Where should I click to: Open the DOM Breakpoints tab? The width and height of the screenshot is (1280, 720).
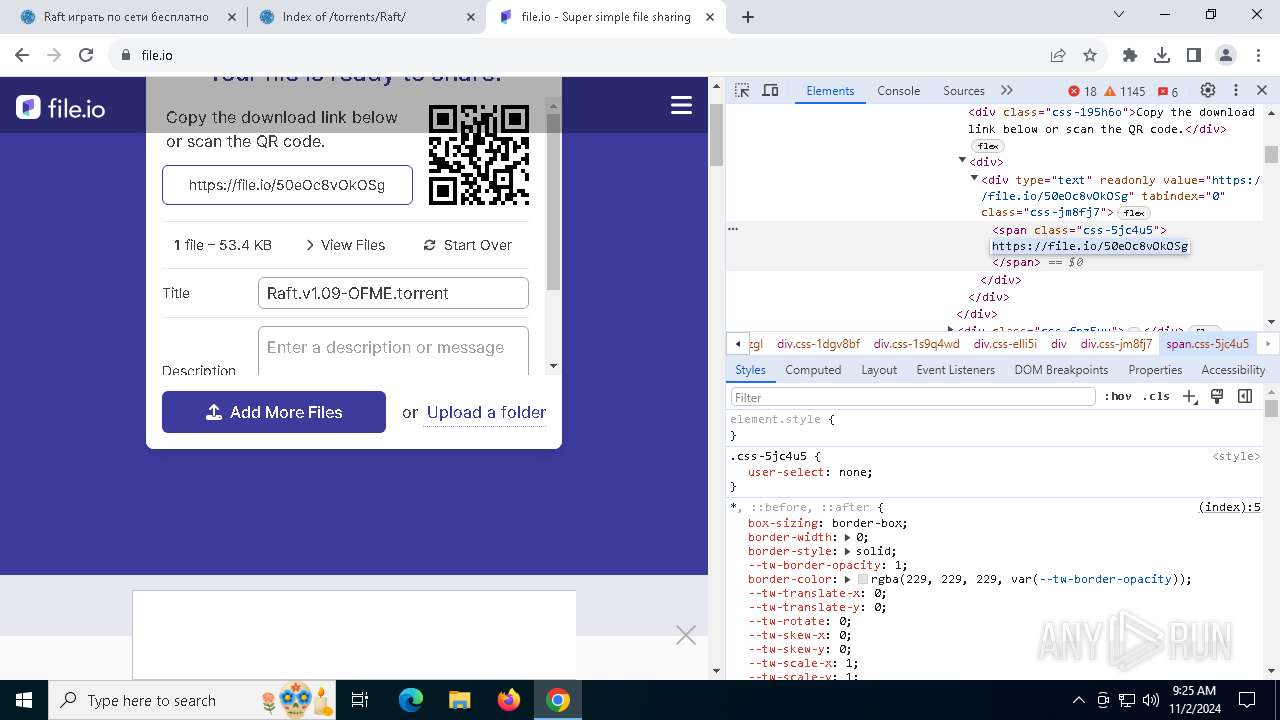1061,370
